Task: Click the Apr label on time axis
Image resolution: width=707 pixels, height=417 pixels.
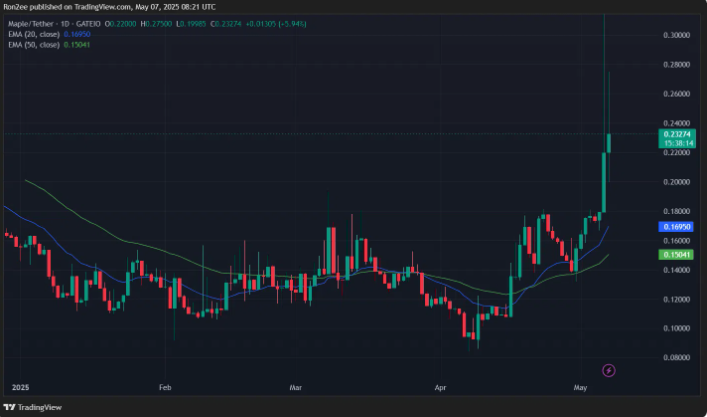Action: tap(440, 387)
